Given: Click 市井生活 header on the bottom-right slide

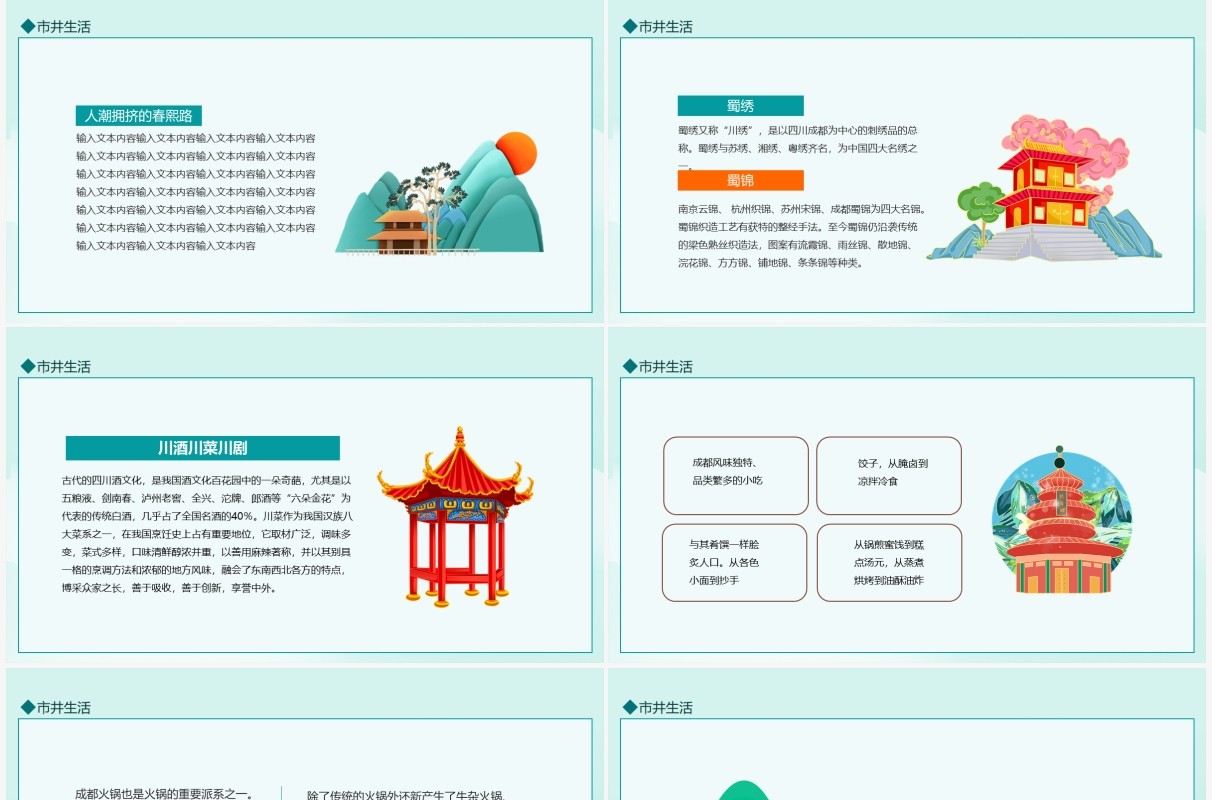Looking at the screenshot, I should 658,708.
